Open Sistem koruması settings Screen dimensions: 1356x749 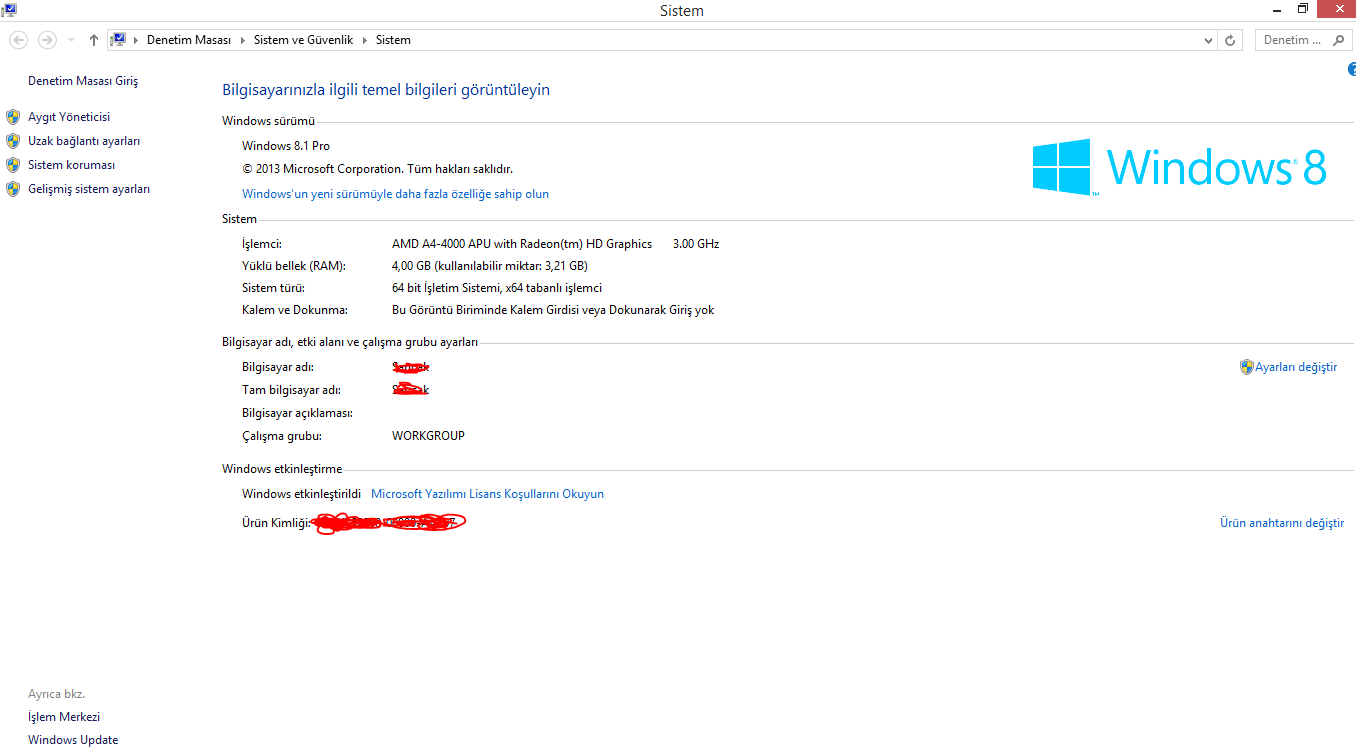coord(72,165)
